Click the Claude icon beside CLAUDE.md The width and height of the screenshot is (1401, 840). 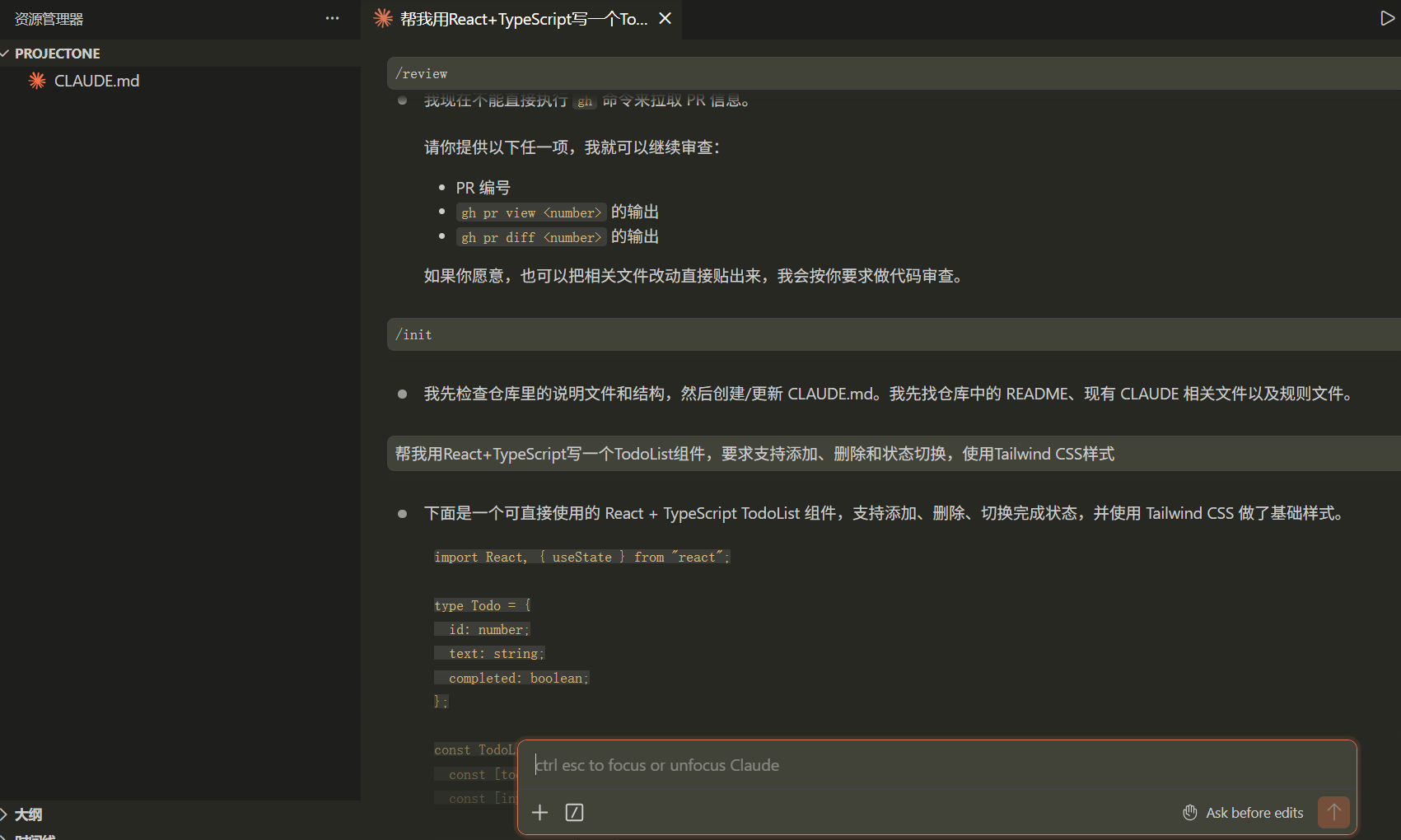(x=37, y=81)
